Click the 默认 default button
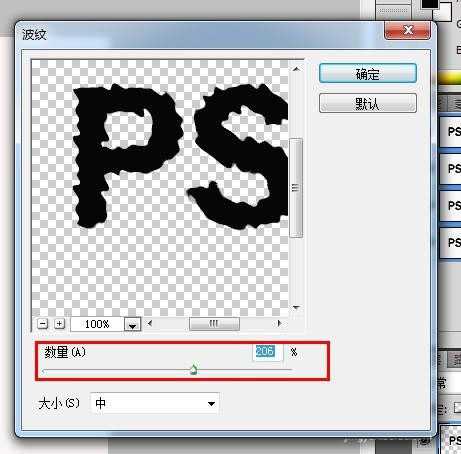The image size is (461, 454). tap(368, 103)
